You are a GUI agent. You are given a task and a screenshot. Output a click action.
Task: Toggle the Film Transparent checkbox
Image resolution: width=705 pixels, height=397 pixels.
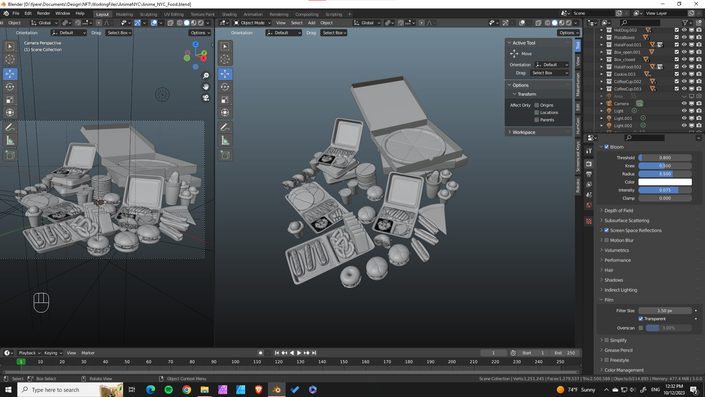641,319
